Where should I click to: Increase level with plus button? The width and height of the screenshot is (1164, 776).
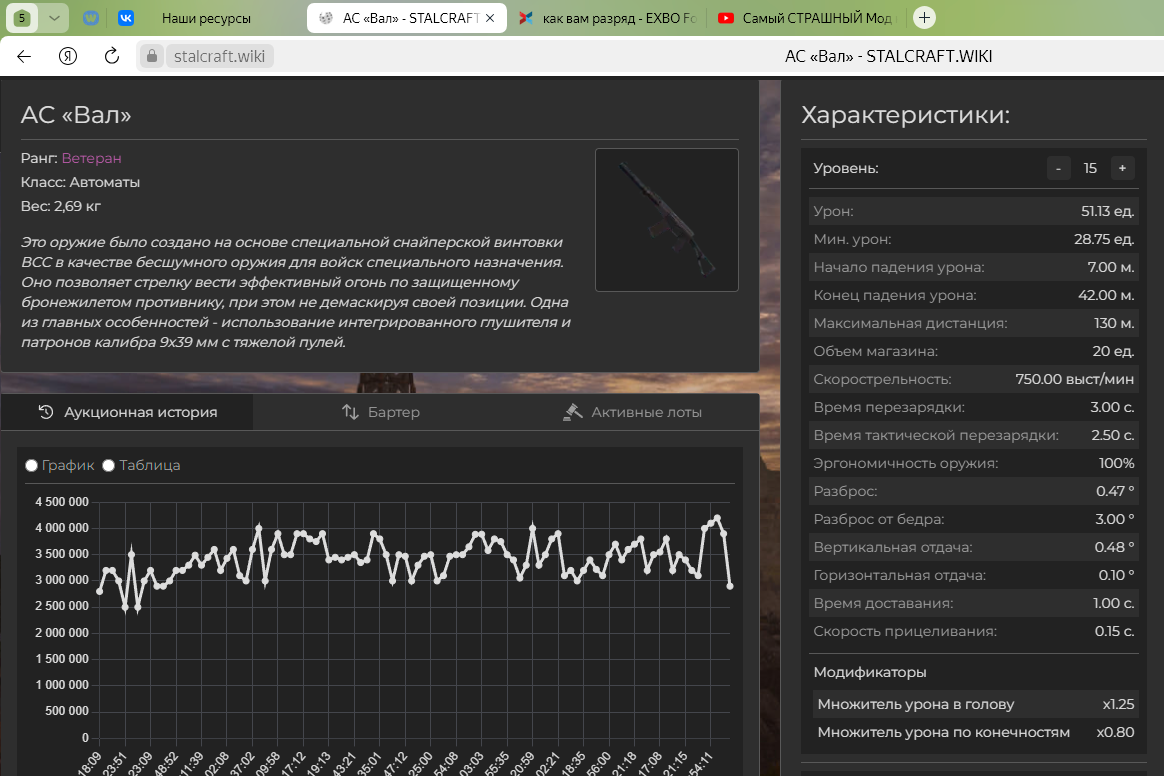(x=1122, y=169)
